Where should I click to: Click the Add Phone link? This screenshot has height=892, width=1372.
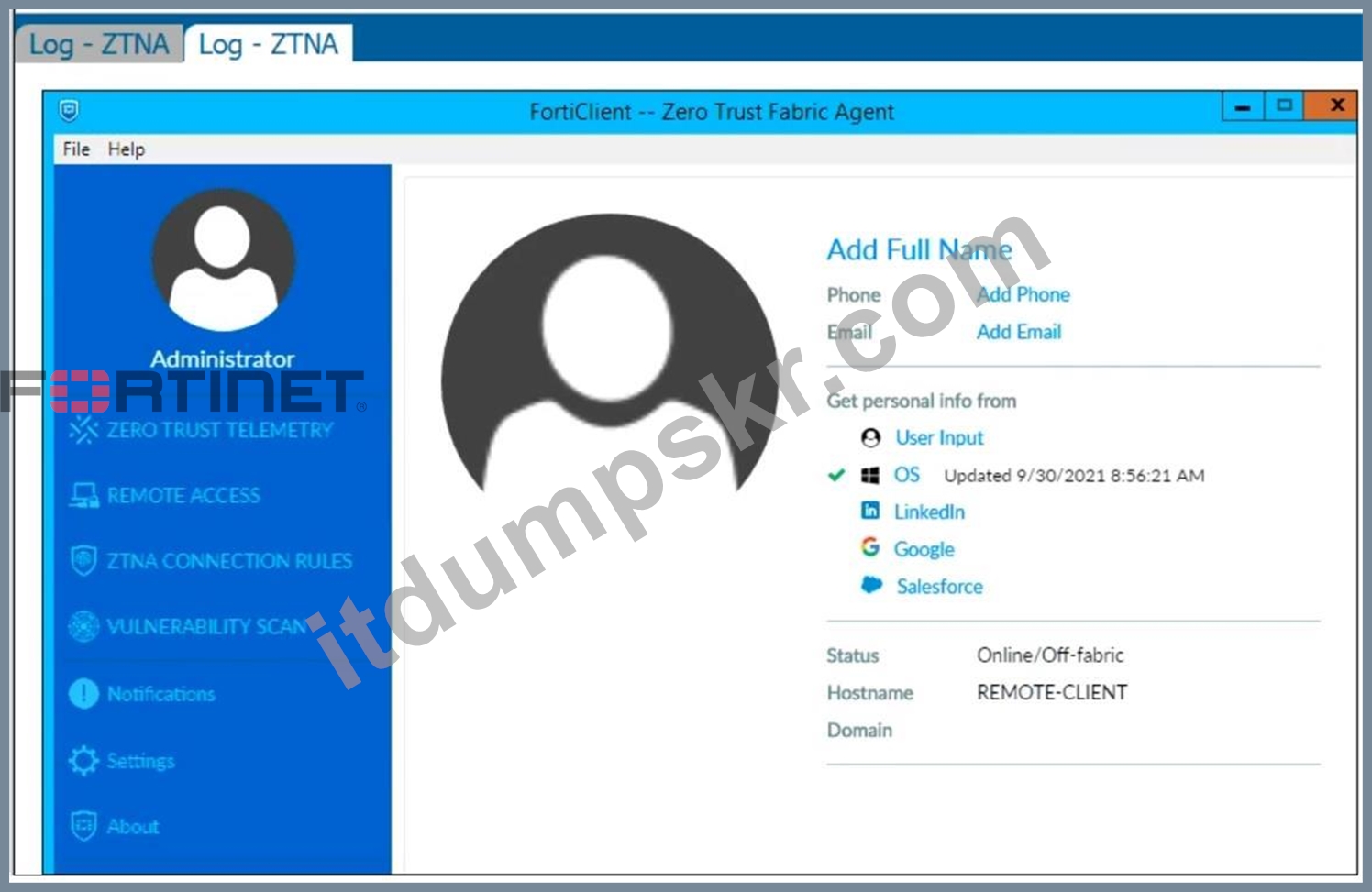(x=1023, y=294)
